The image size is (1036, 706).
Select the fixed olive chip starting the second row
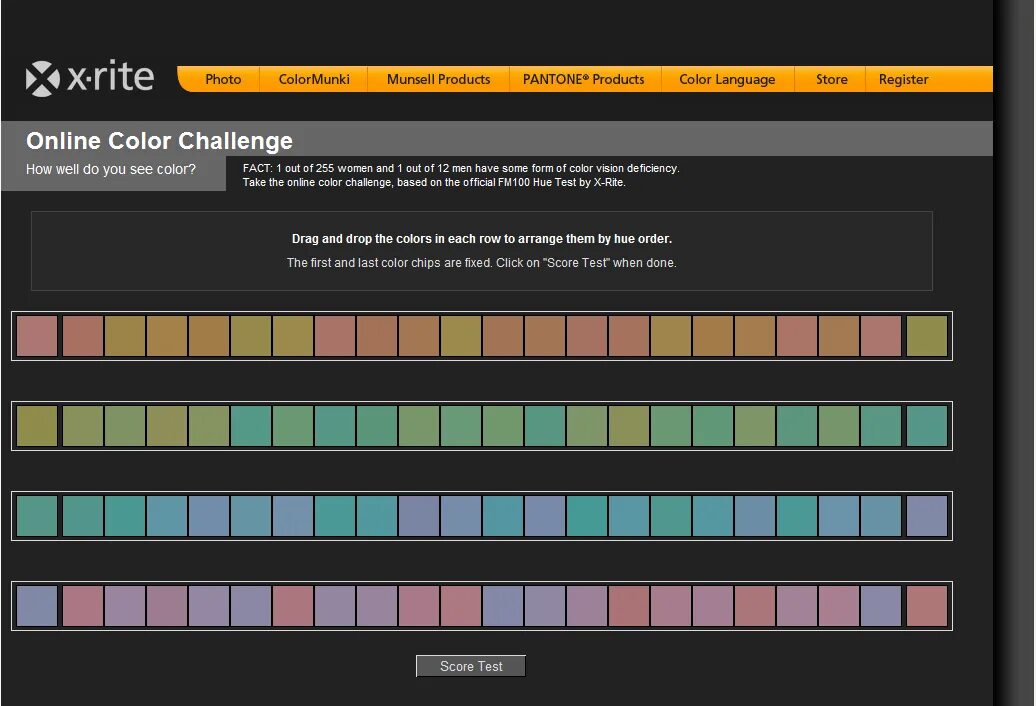[37, 426]
